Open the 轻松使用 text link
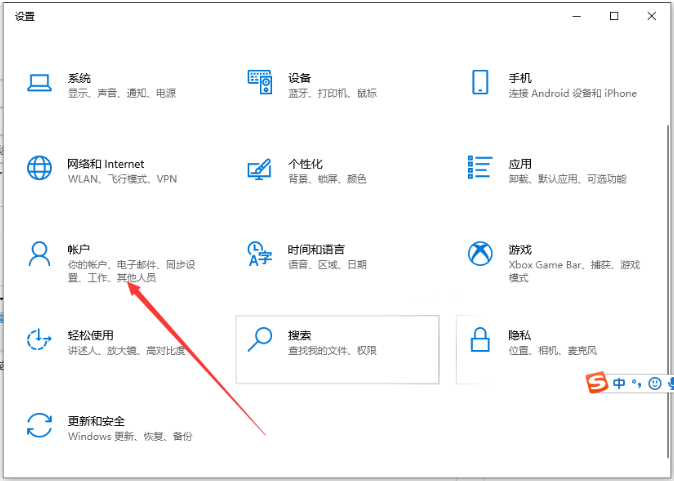Screen dimensions: 674x481 click(x=90, y=335)
